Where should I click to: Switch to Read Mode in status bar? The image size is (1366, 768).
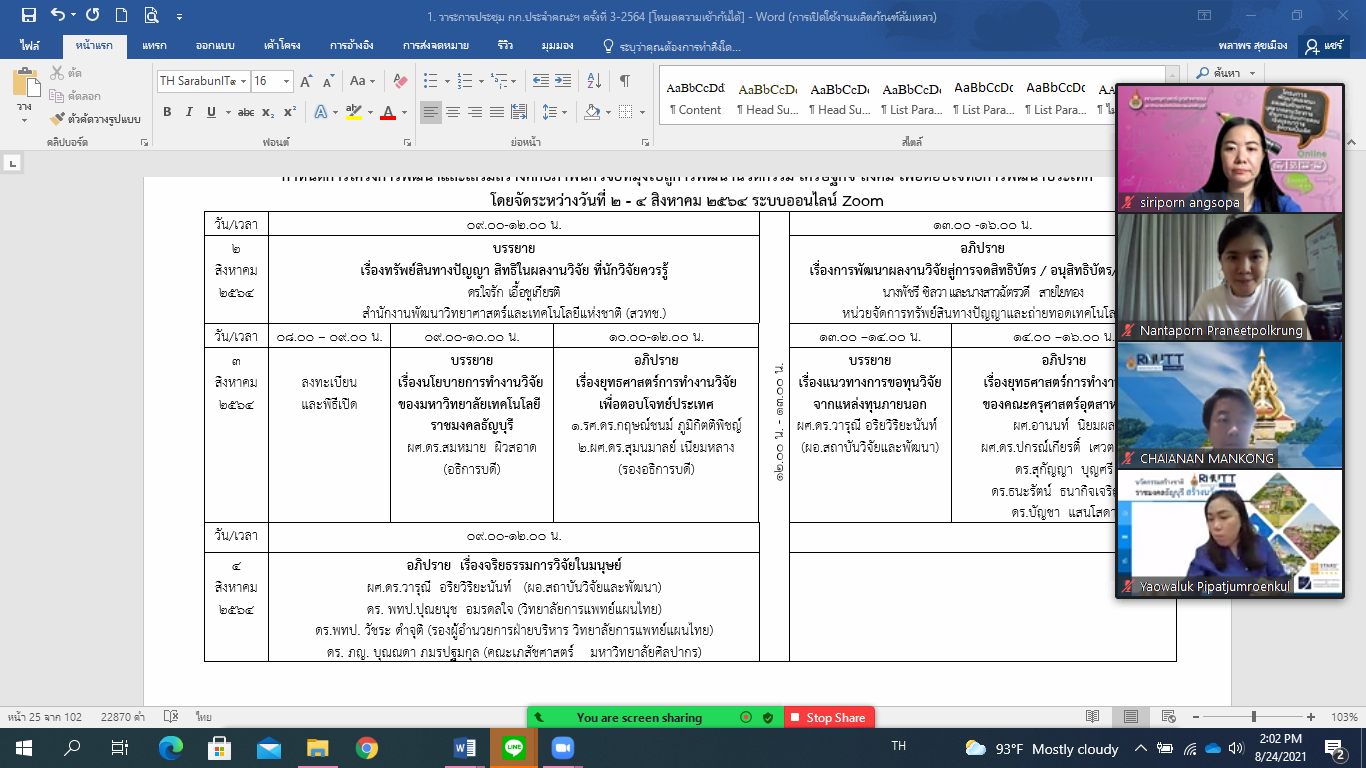(1093, 717)
